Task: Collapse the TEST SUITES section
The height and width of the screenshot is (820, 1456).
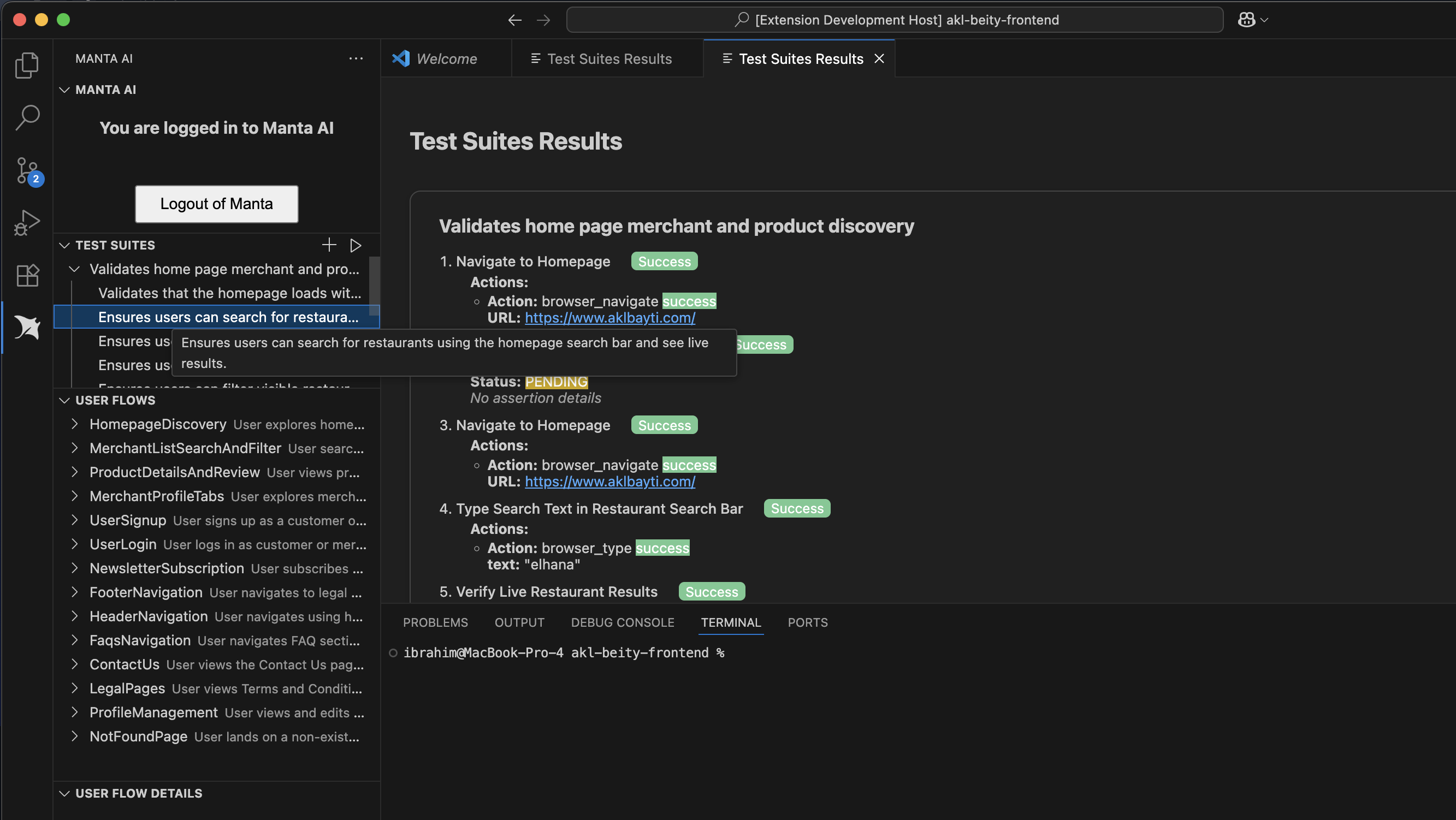Action: (x=64, y=245)
